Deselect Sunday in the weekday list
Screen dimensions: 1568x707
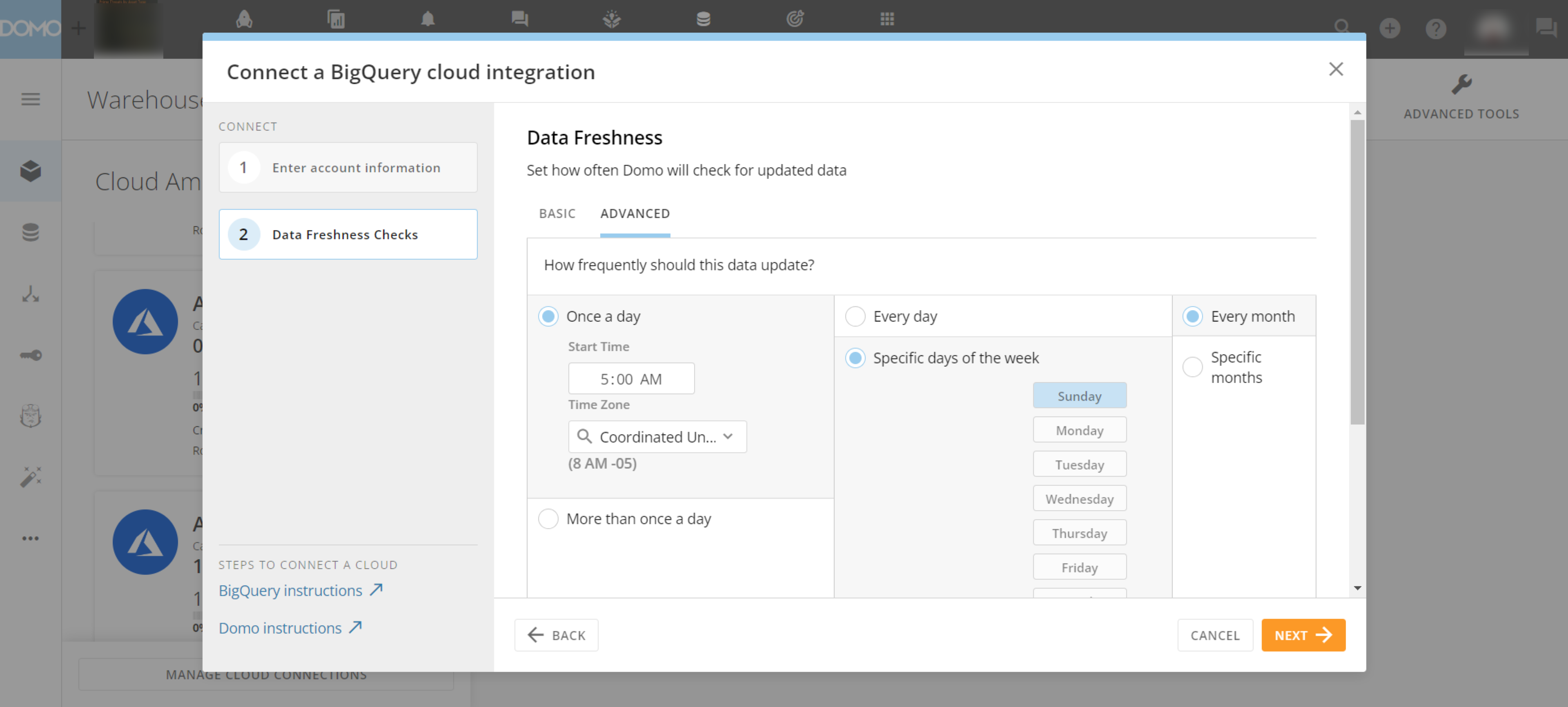tap(1079, 396)
